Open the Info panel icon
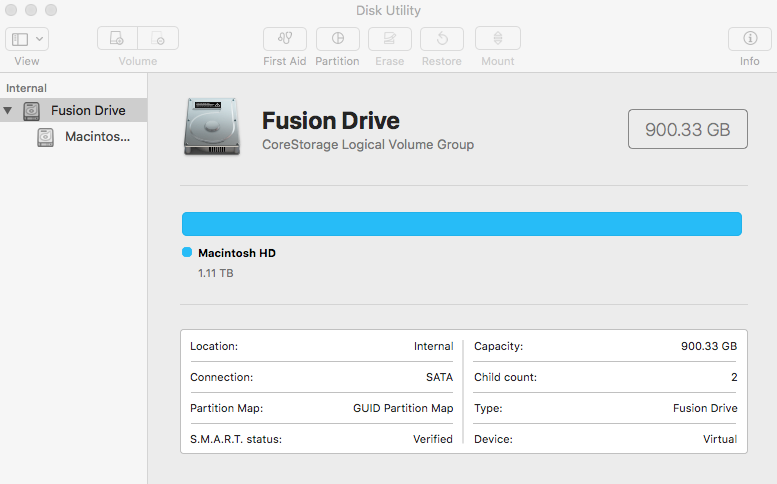This screenshot has width=777, height=484. click(x=749, y=39)
